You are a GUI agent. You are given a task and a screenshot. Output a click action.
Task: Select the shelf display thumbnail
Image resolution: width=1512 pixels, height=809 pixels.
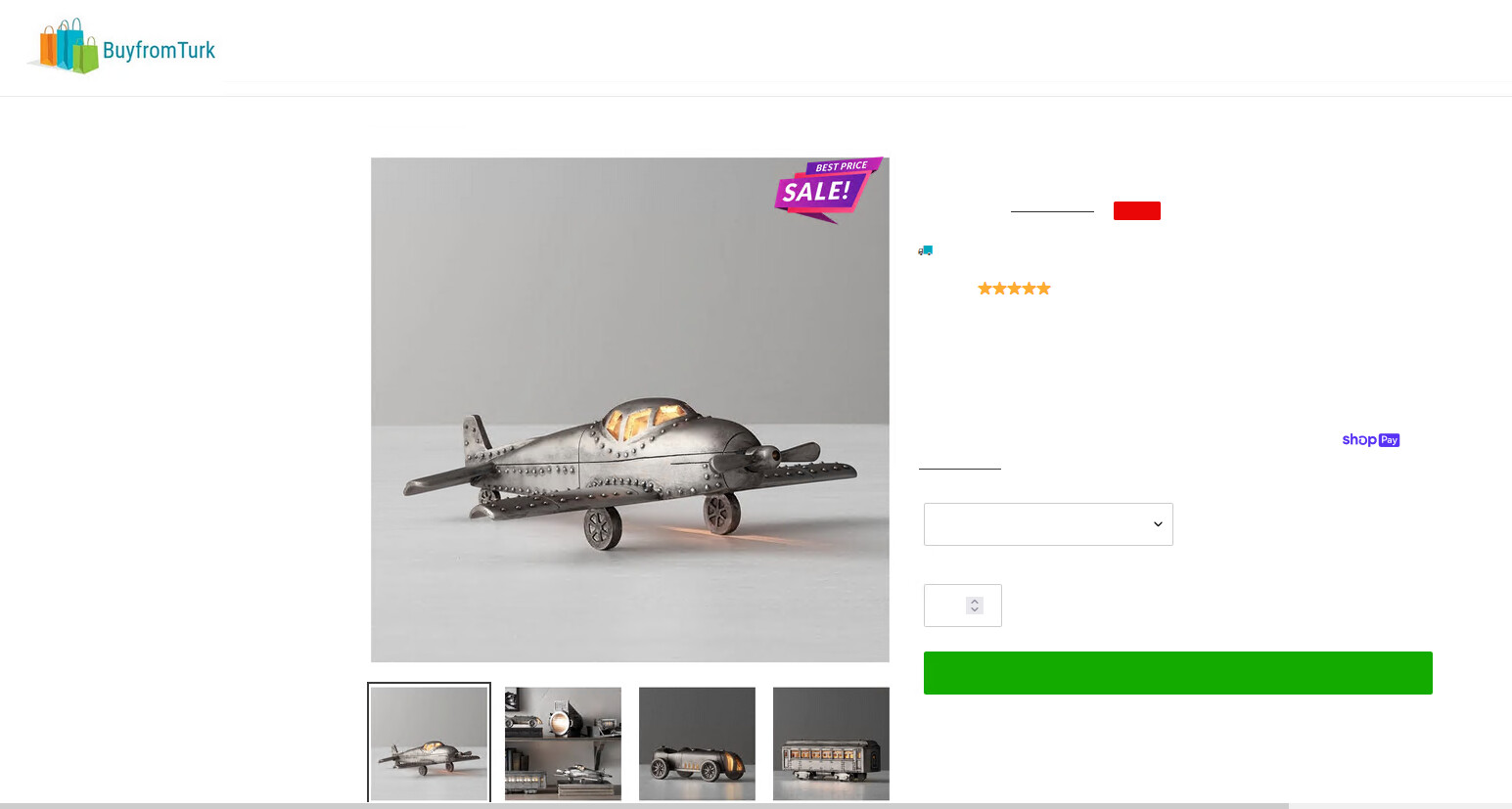coord(563,743)
